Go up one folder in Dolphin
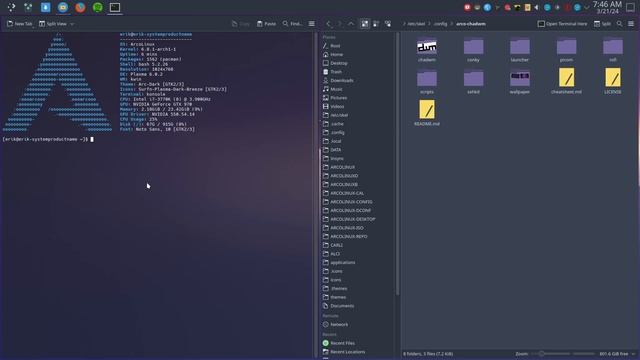The width and height of the screenshot is (640, 360). tap(351, 24)
